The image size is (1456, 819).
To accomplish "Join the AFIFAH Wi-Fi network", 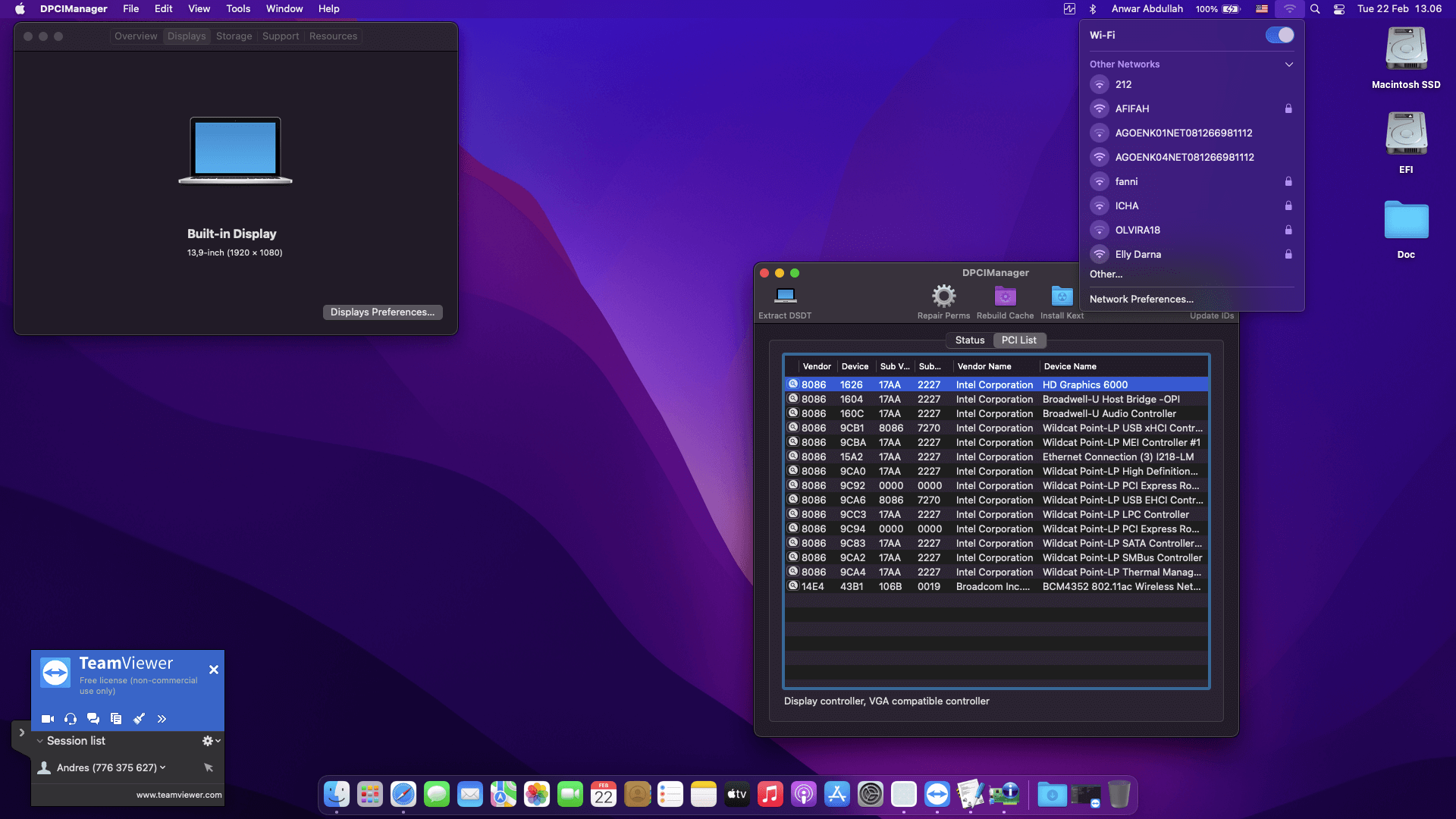I will 1191,108.
